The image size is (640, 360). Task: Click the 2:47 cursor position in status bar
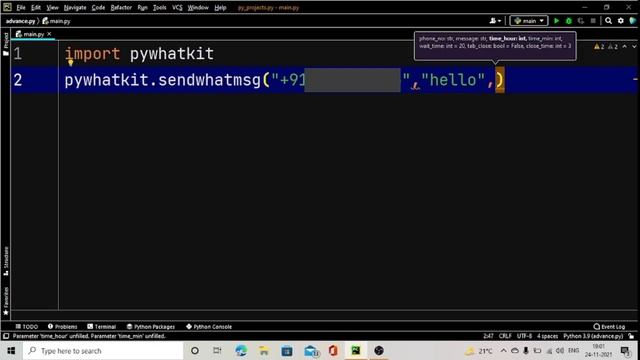click(x=488, y=336)
